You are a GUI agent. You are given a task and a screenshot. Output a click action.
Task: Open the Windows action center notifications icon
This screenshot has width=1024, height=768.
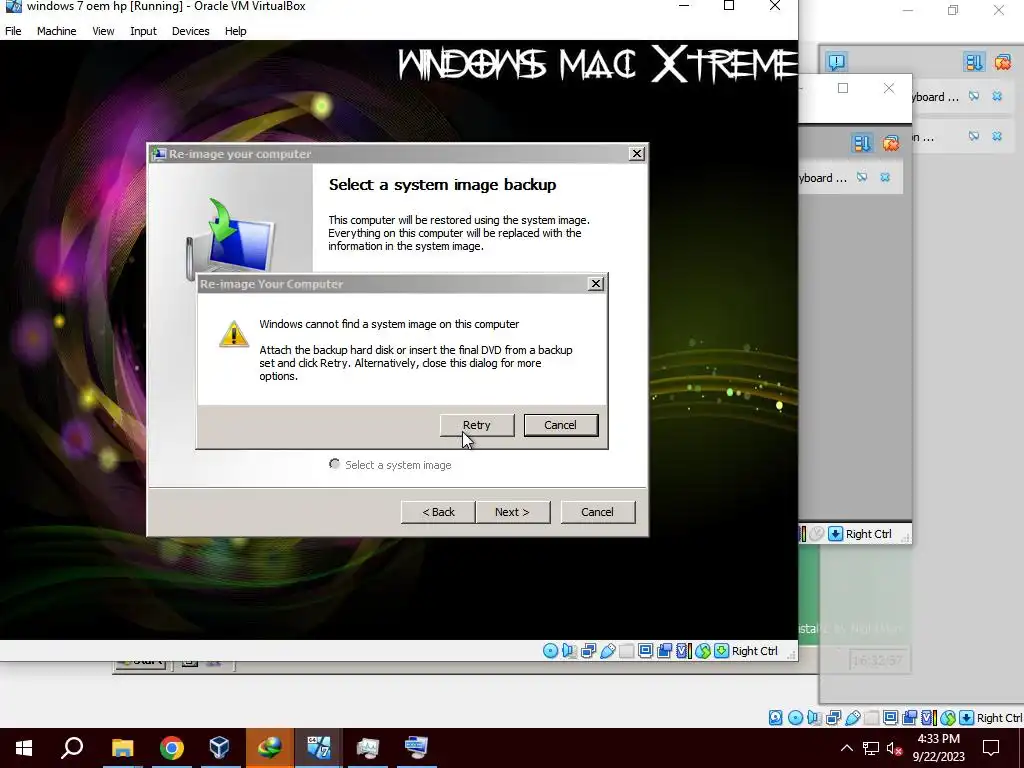(x=991, y=748)
